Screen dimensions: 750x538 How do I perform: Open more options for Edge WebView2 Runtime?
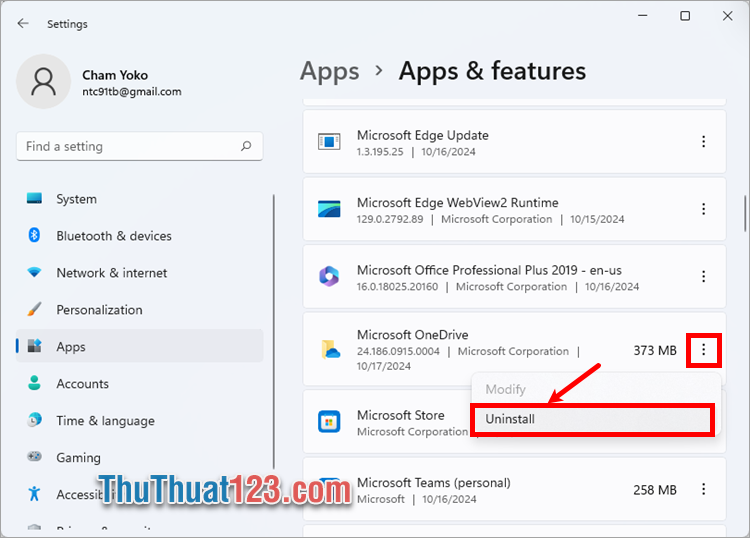click(703, 209)
